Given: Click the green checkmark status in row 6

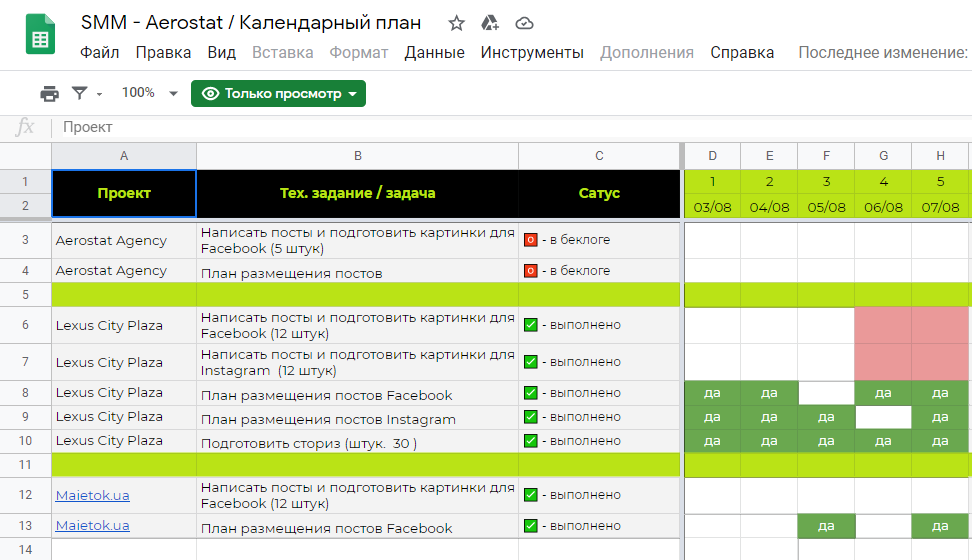Looking at the screenshot, I should [531, 325].
